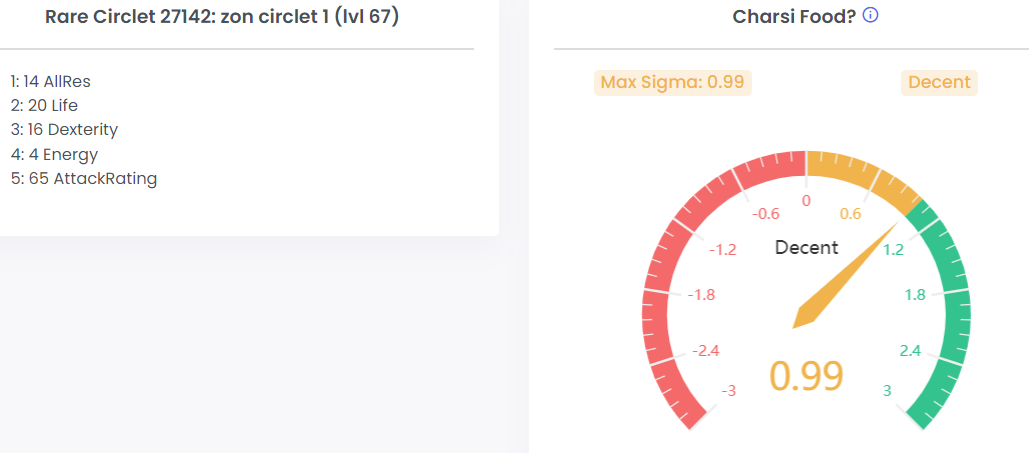Click the -1.8 tick label on gauge

tap(699, 295)
